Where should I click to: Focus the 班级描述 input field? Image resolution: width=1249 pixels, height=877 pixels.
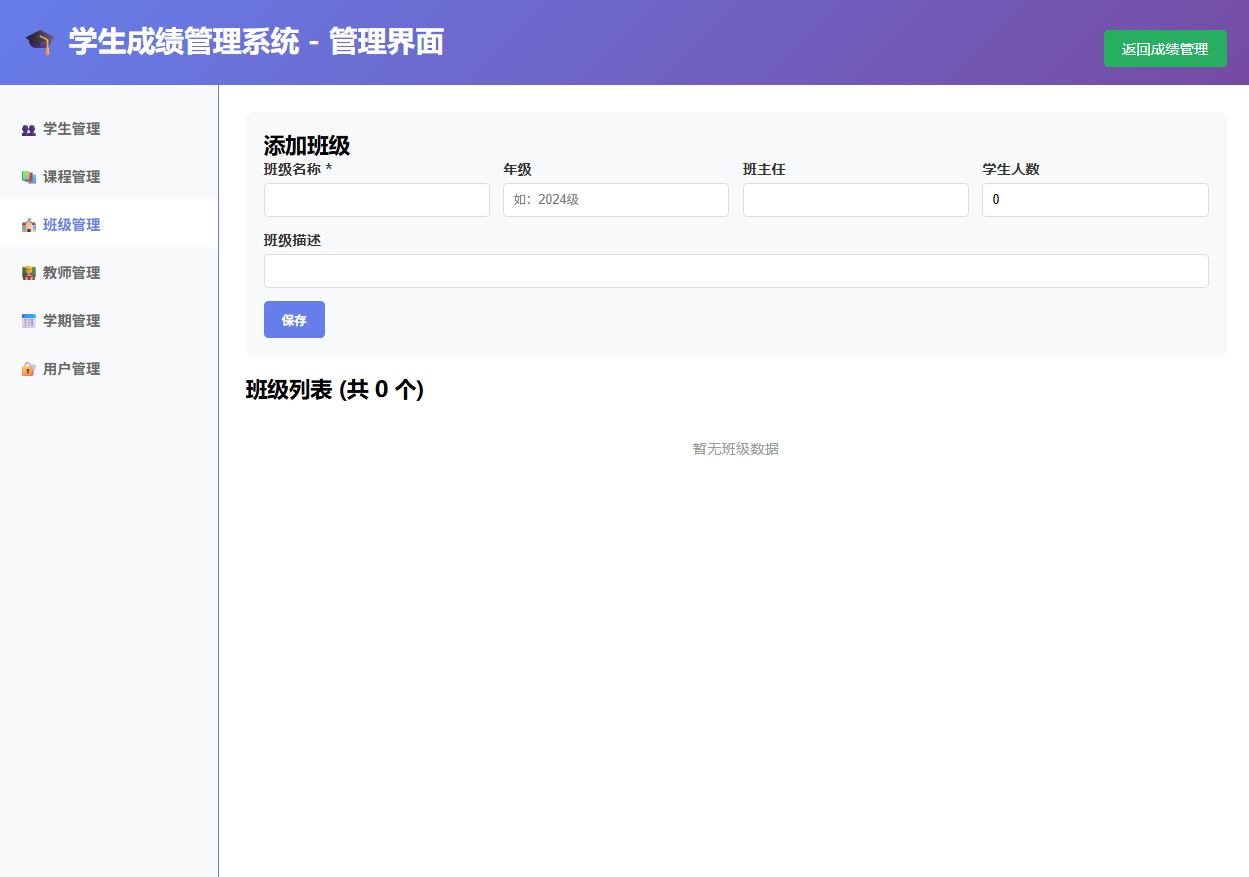click(736, 271)
